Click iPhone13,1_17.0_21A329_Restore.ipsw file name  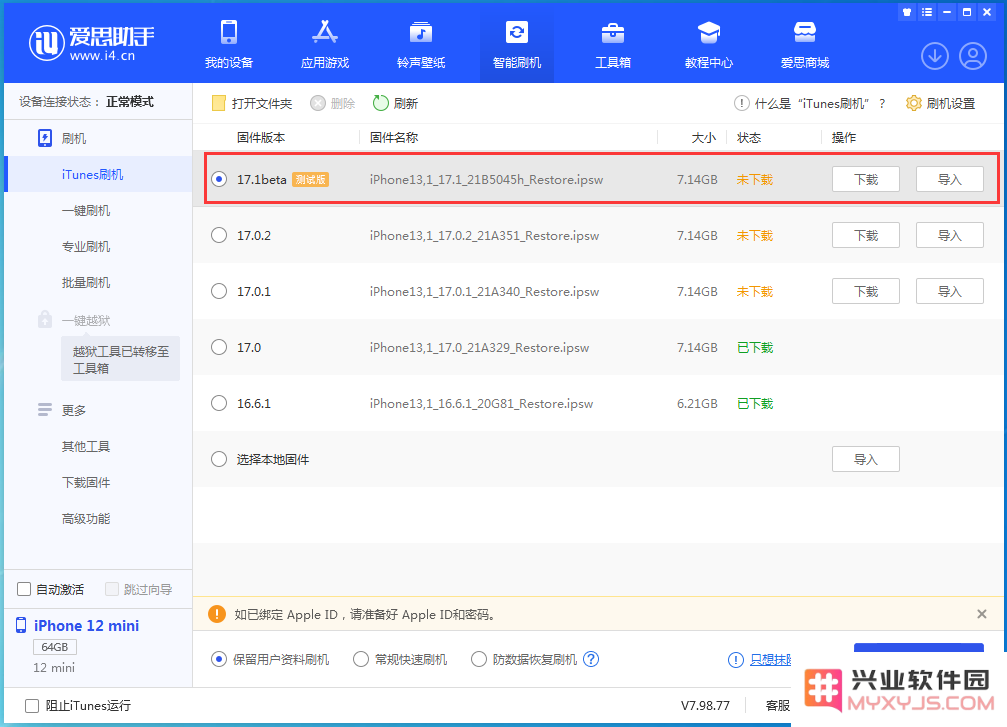[479, 347]
